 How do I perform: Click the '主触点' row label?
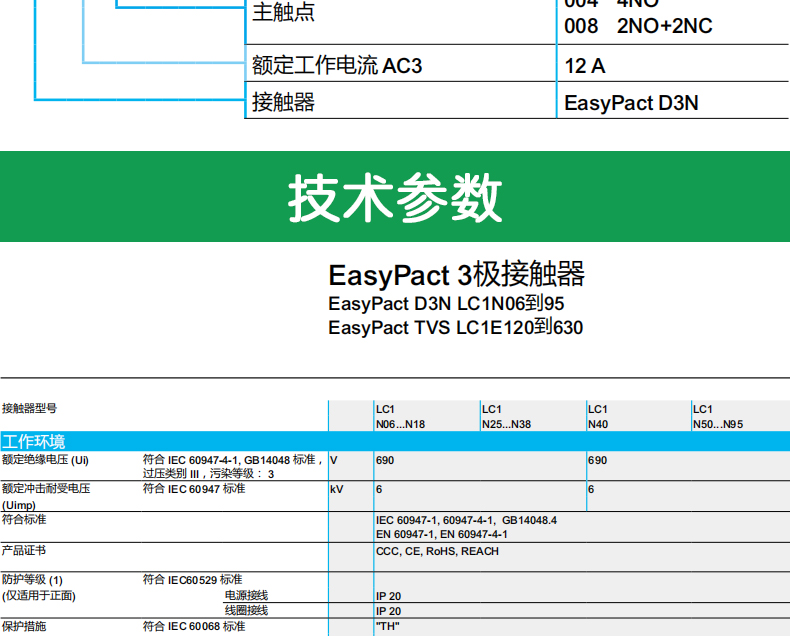[x=283, y=12]
